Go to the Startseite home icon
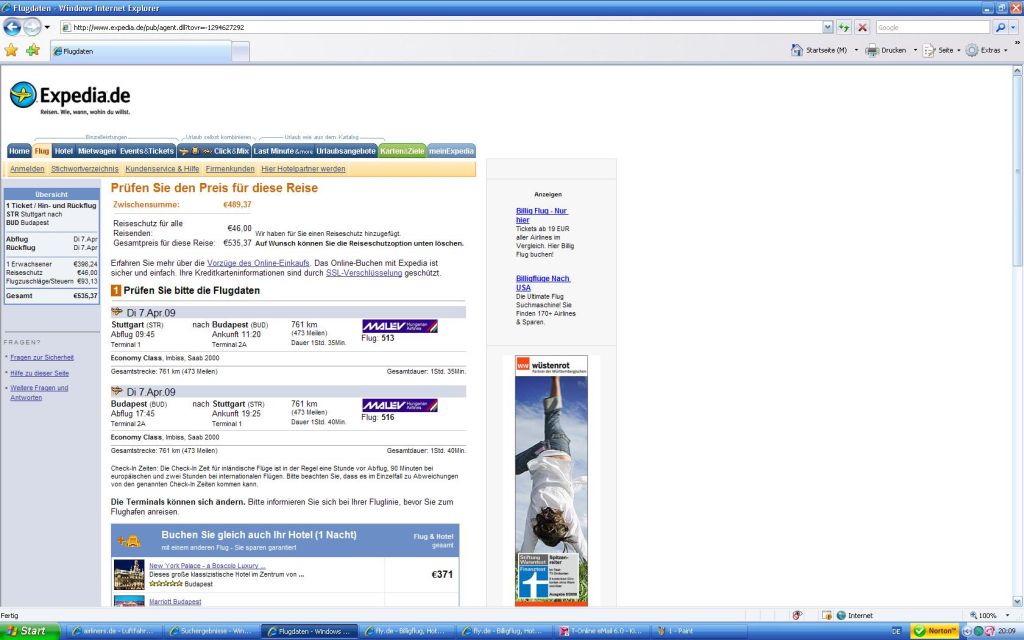The height and width of the screenshot is (640, 1024). [x=796, y=50]
